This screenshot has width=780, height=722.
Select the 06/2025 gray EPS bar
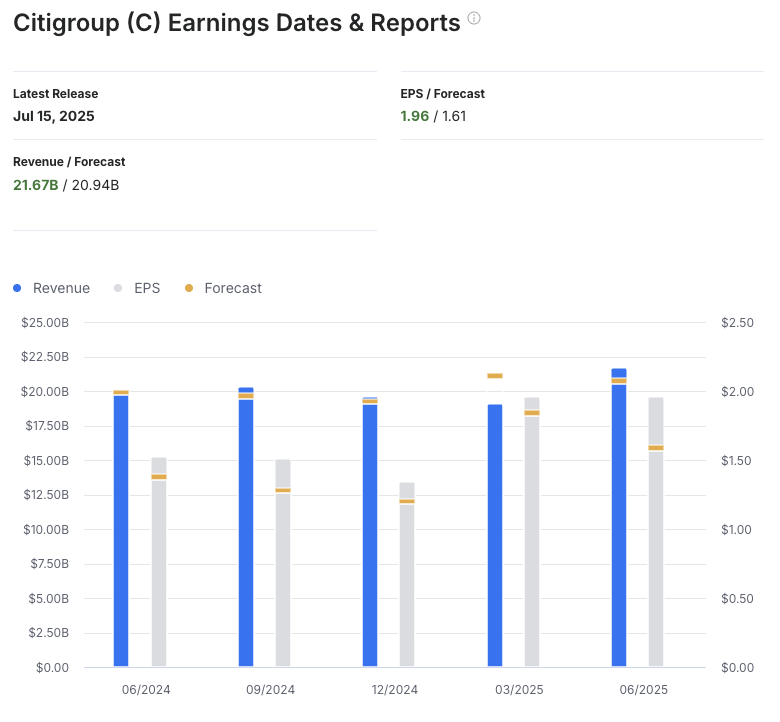tap(656, 532)
